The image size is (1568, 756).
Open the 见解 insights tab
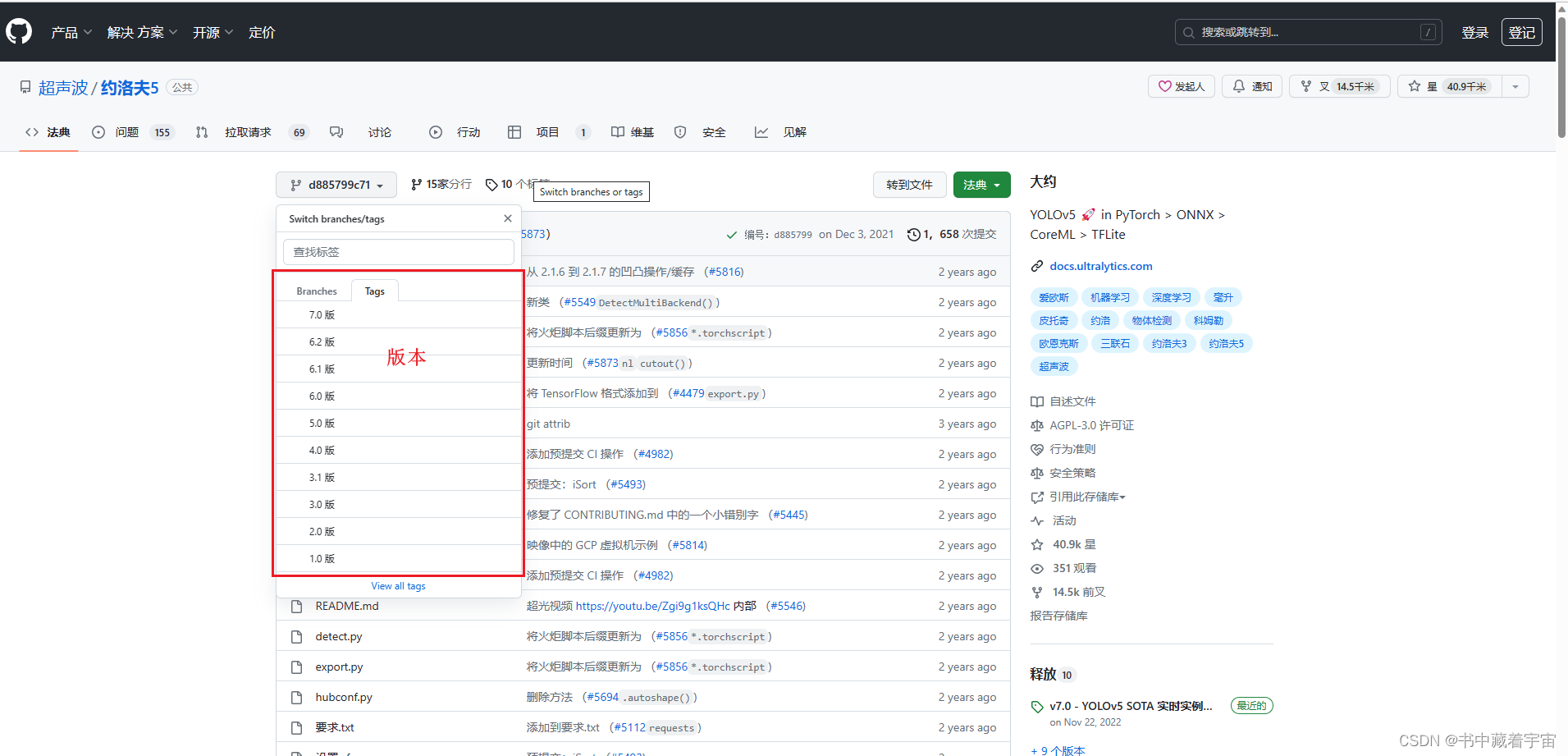coord(780,132)
